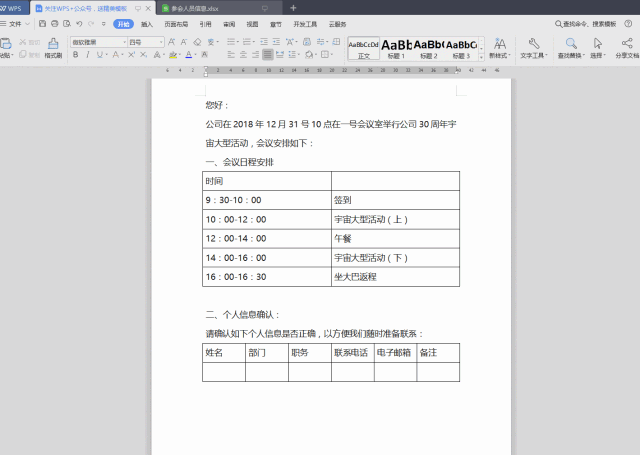Viewport: 640px width, 455px height.
Task: Expand the bullet list options arrow
Action: click(x=238, y=42)
